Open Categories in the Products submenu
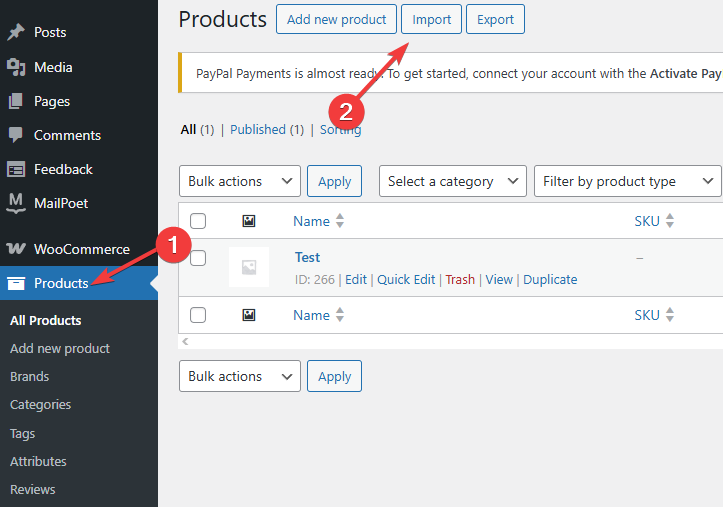 pos(41,405)
